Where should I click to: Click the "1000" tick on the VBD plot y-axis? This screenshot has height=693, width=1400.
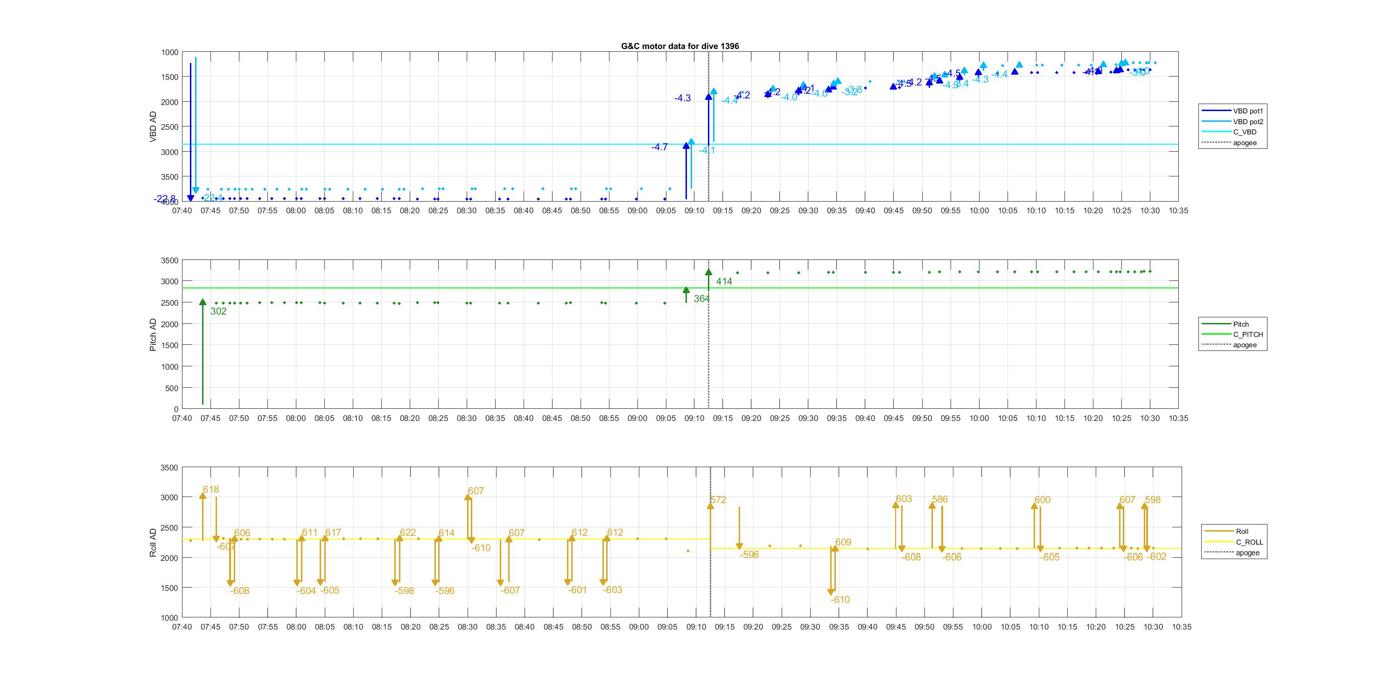point(169,53)
